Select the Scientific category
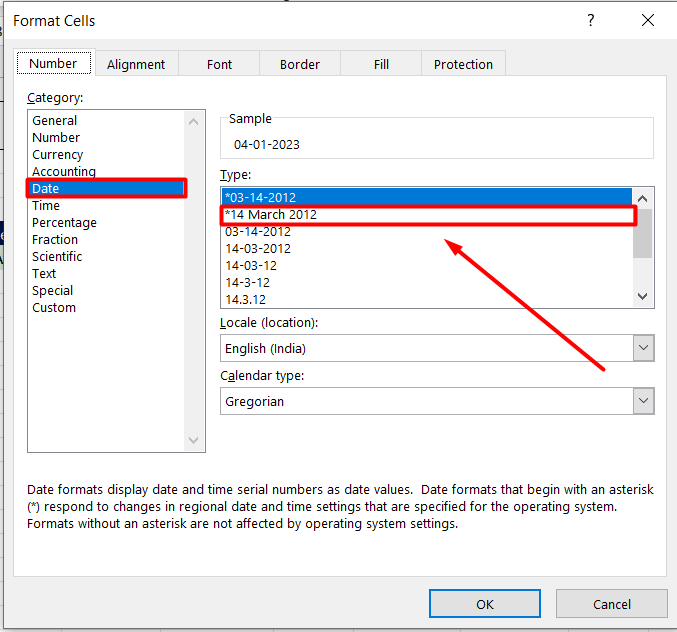Viewport: 677px width, 632px height. click(x=107, y=256)
